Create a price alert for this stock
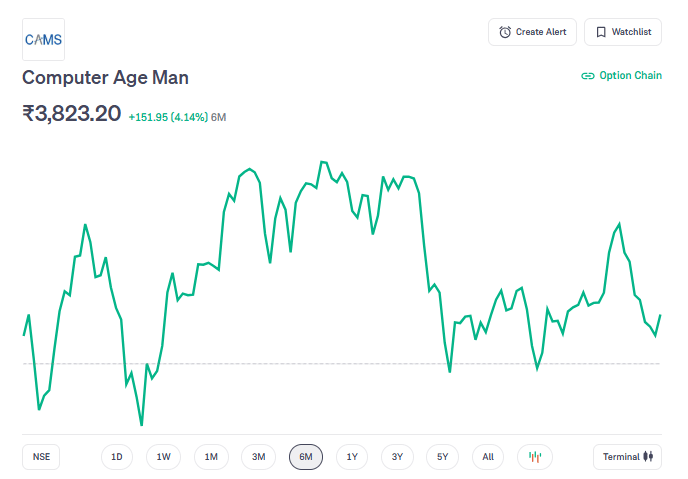The width and height of the screenshot is (688, 479). tap(532, 32)
